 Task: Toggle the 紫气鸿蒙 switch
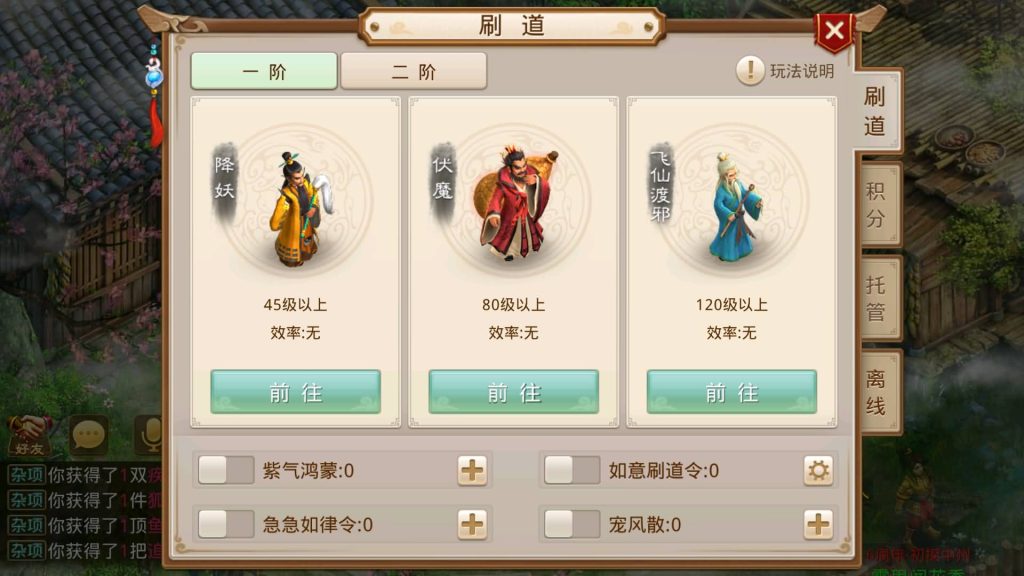[226, 470]
